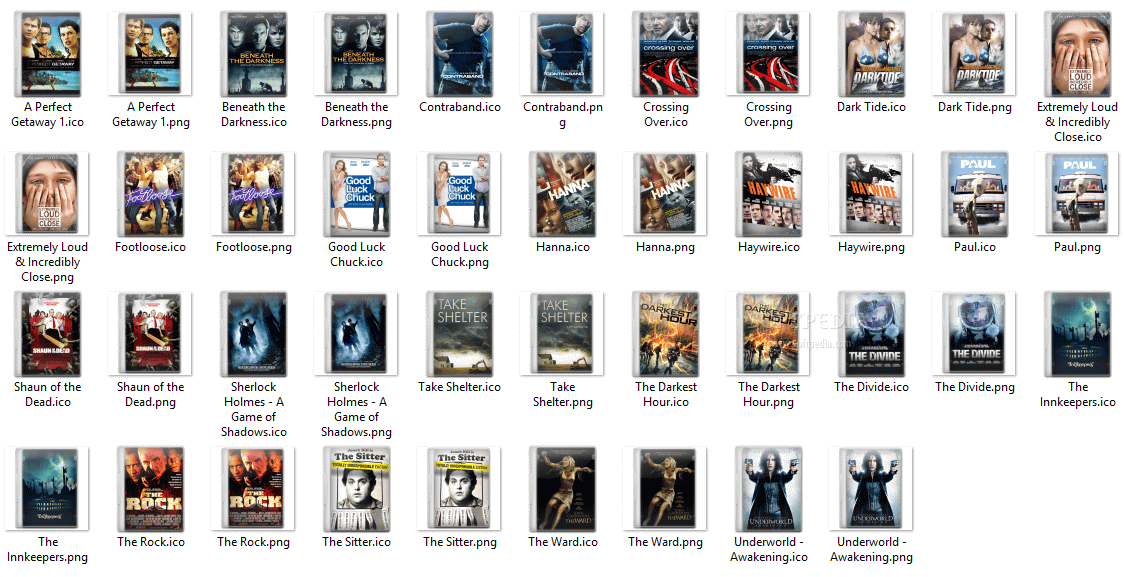This screenshot has width=1124, height=577.
Task: Choose the Good Luck Chuck.png icon
Action: tap(459, 194)
